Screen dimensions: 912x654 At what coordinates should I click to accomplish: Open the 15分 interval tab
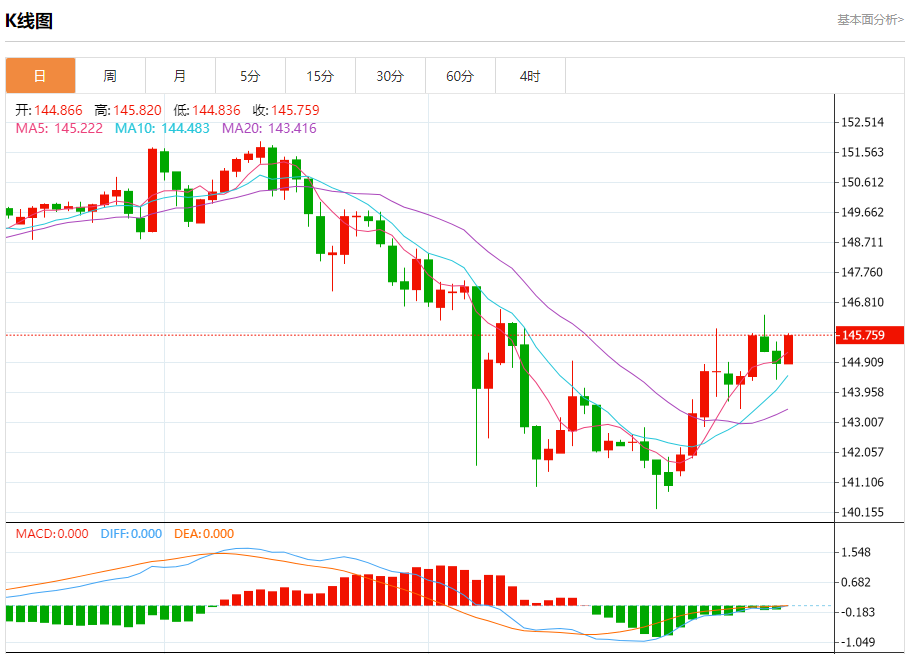point(320,76)
